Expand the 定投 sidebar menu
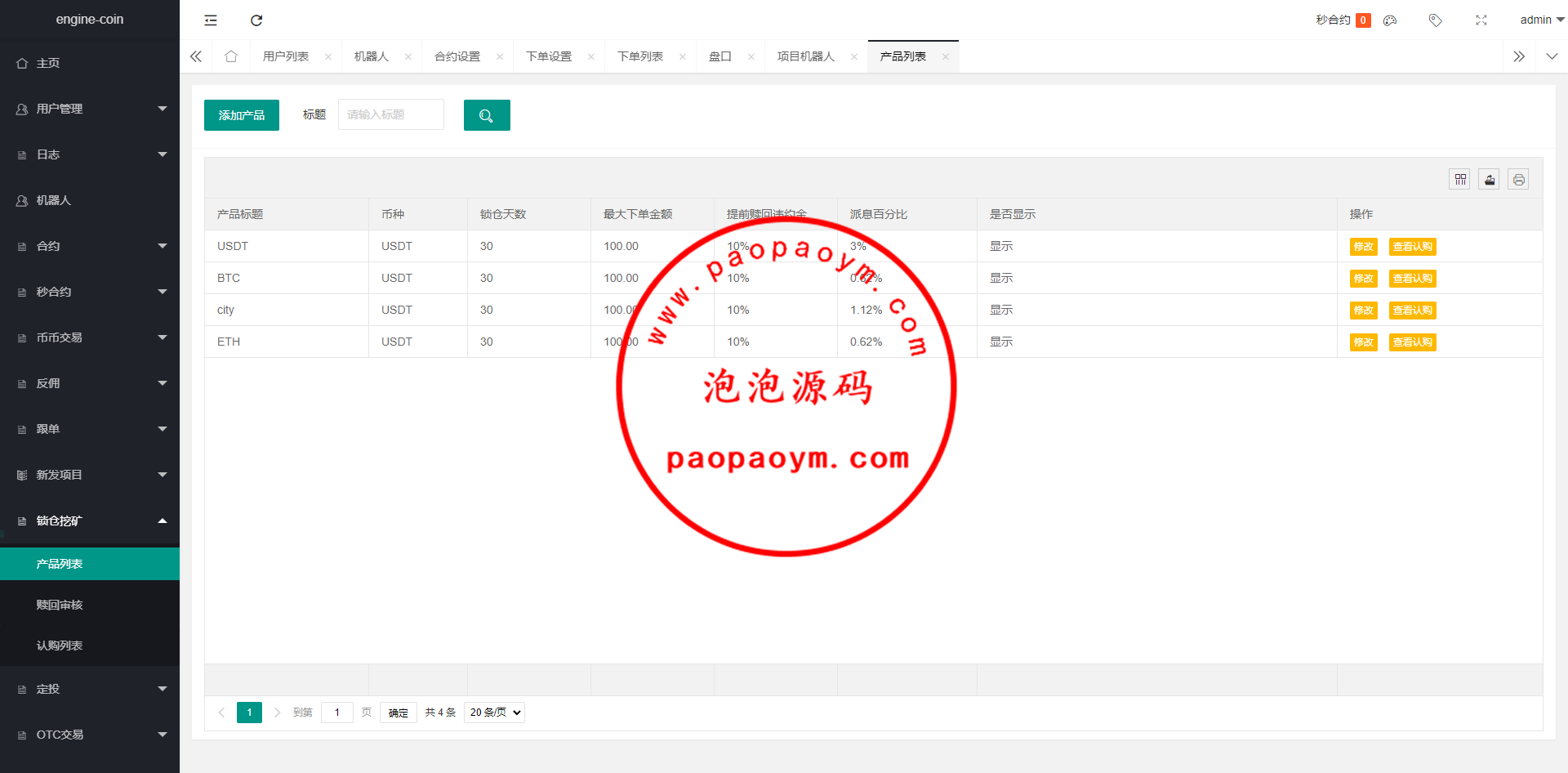 (x=90, y=689)
